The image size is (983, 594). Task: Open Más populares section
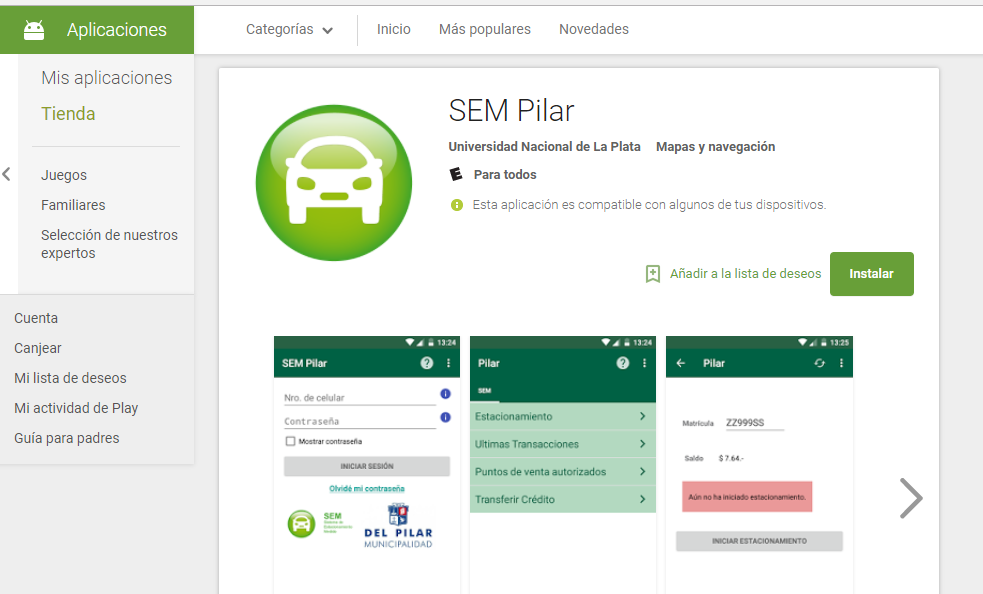[x=484, y=30]
